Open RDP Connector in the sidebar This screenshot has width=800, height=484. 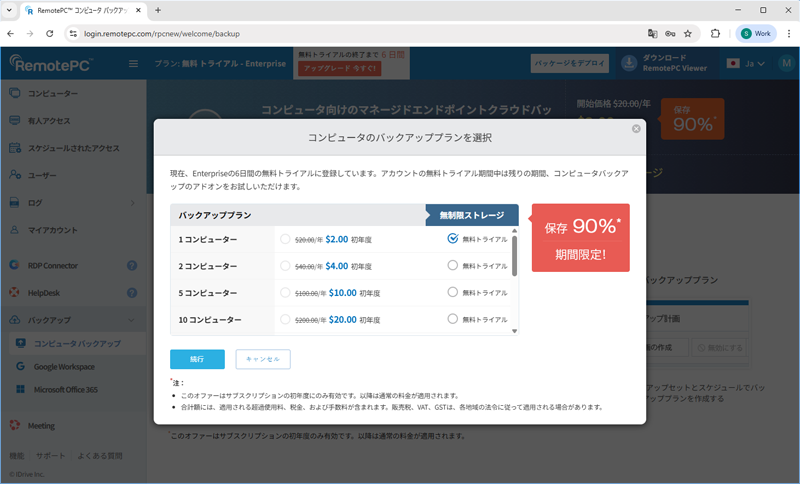53,265
